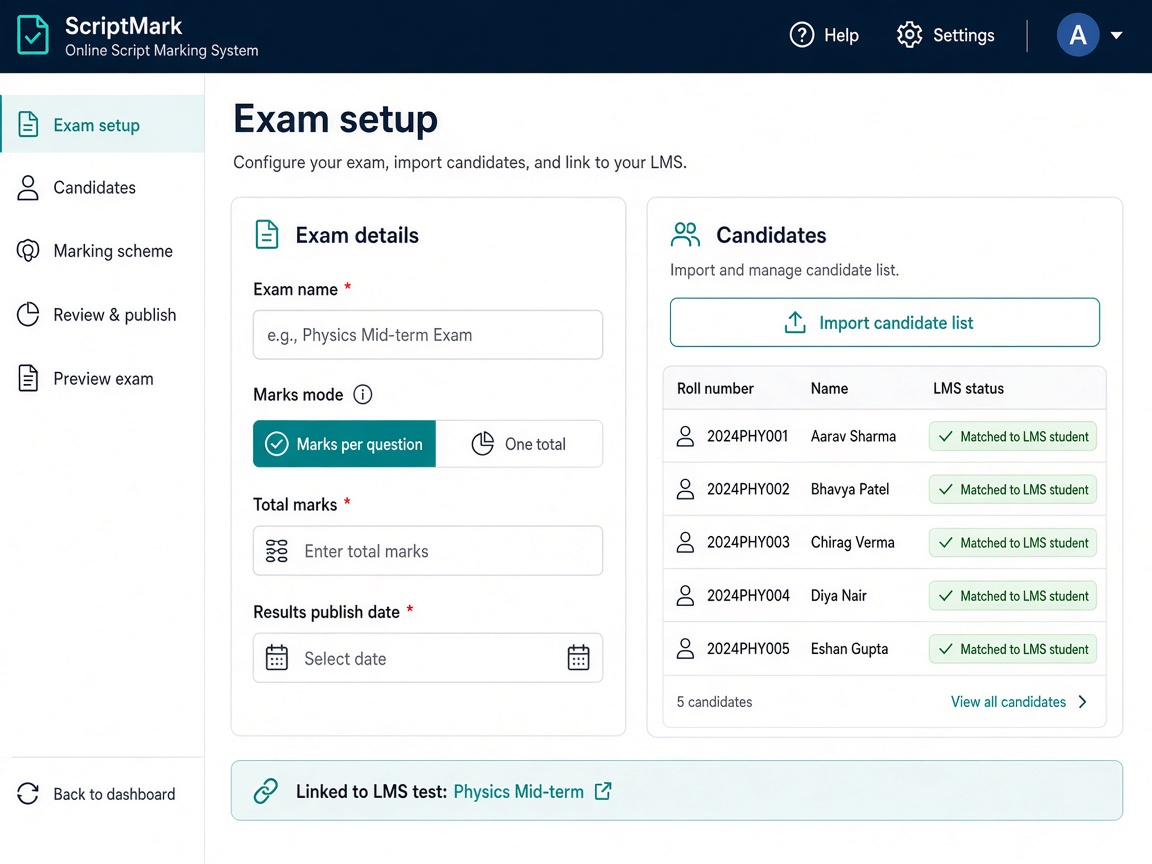Image resolution: width=1152 pixels, height=864 pixels.
Task: Click the pie chart icon in One total
Action: pos(483,444)
